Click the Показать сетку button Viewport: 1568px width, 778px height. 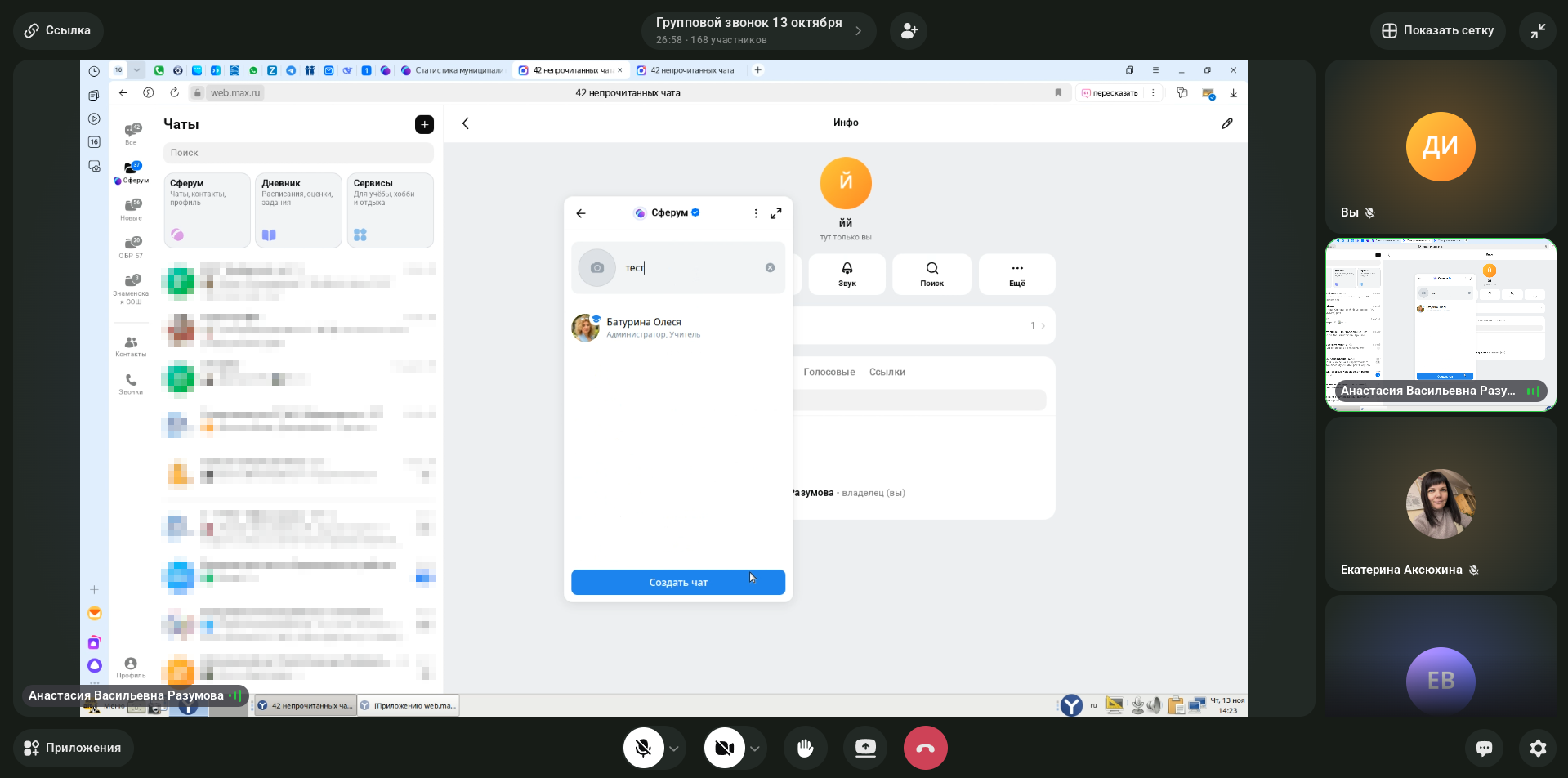(x=1437, y=31)
